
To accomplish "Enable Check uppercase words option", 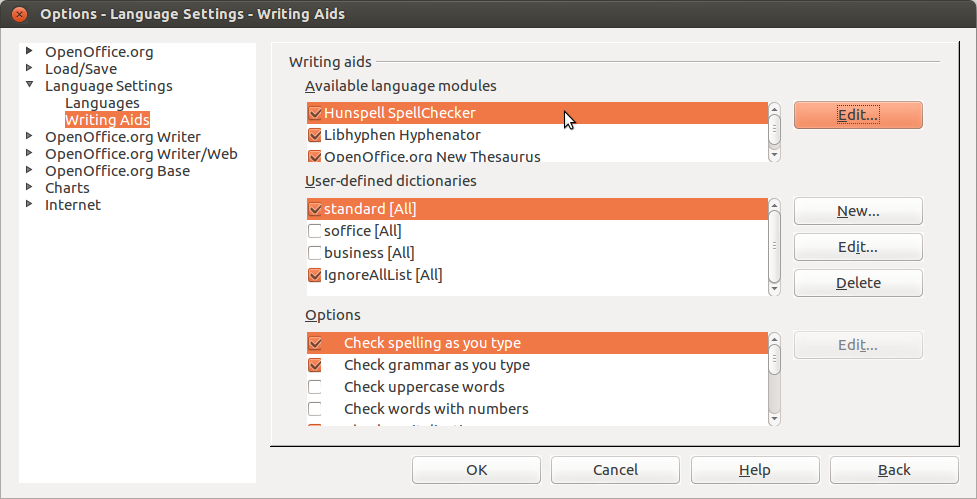I will point(315,387).
